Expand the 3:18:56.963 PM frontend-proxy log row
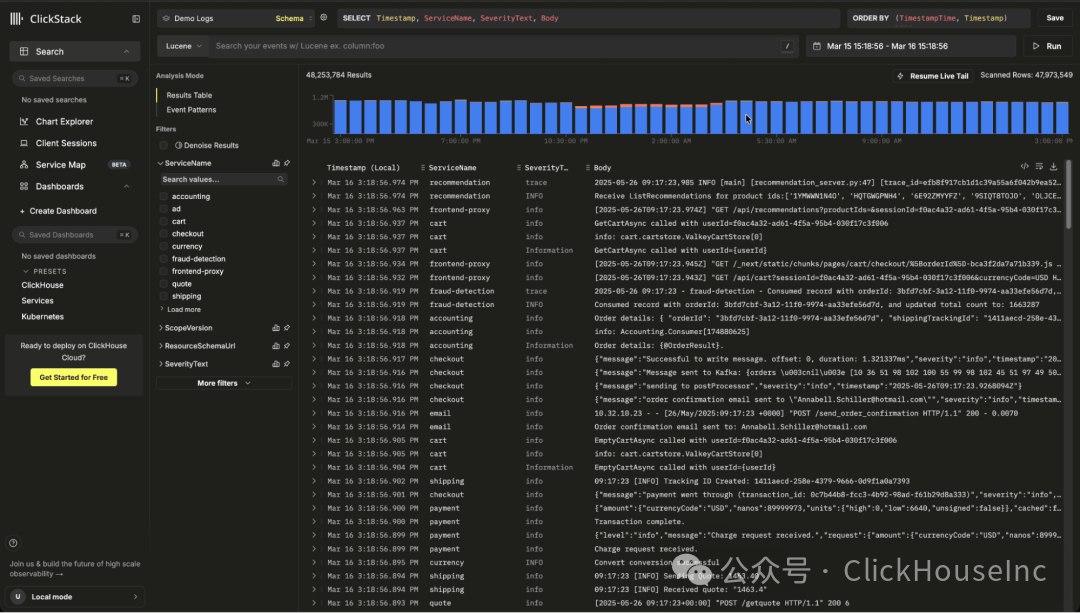Image resolution: width=1080 pixels, height=613 pixels. coord(313,209)
